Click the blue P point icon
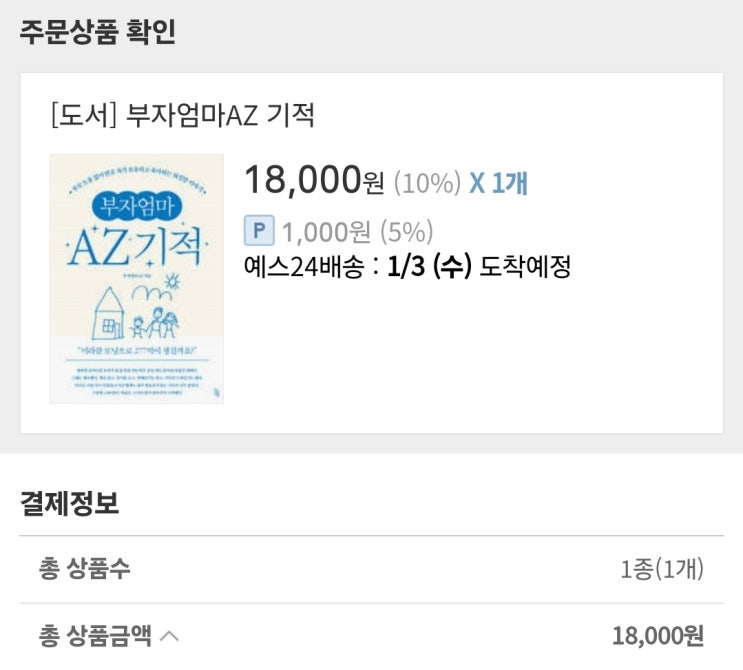 [x=259, y=232]
